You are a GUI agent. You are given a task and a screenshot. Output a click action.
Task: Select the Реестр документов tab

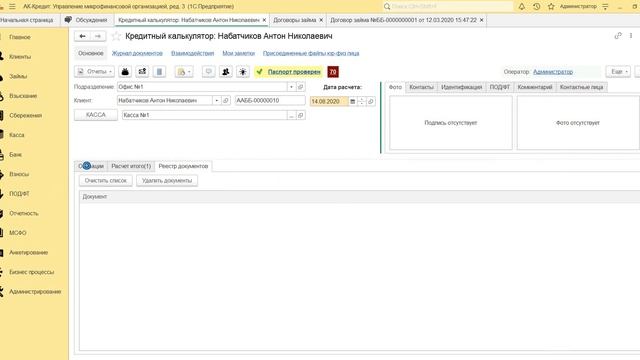183,167
